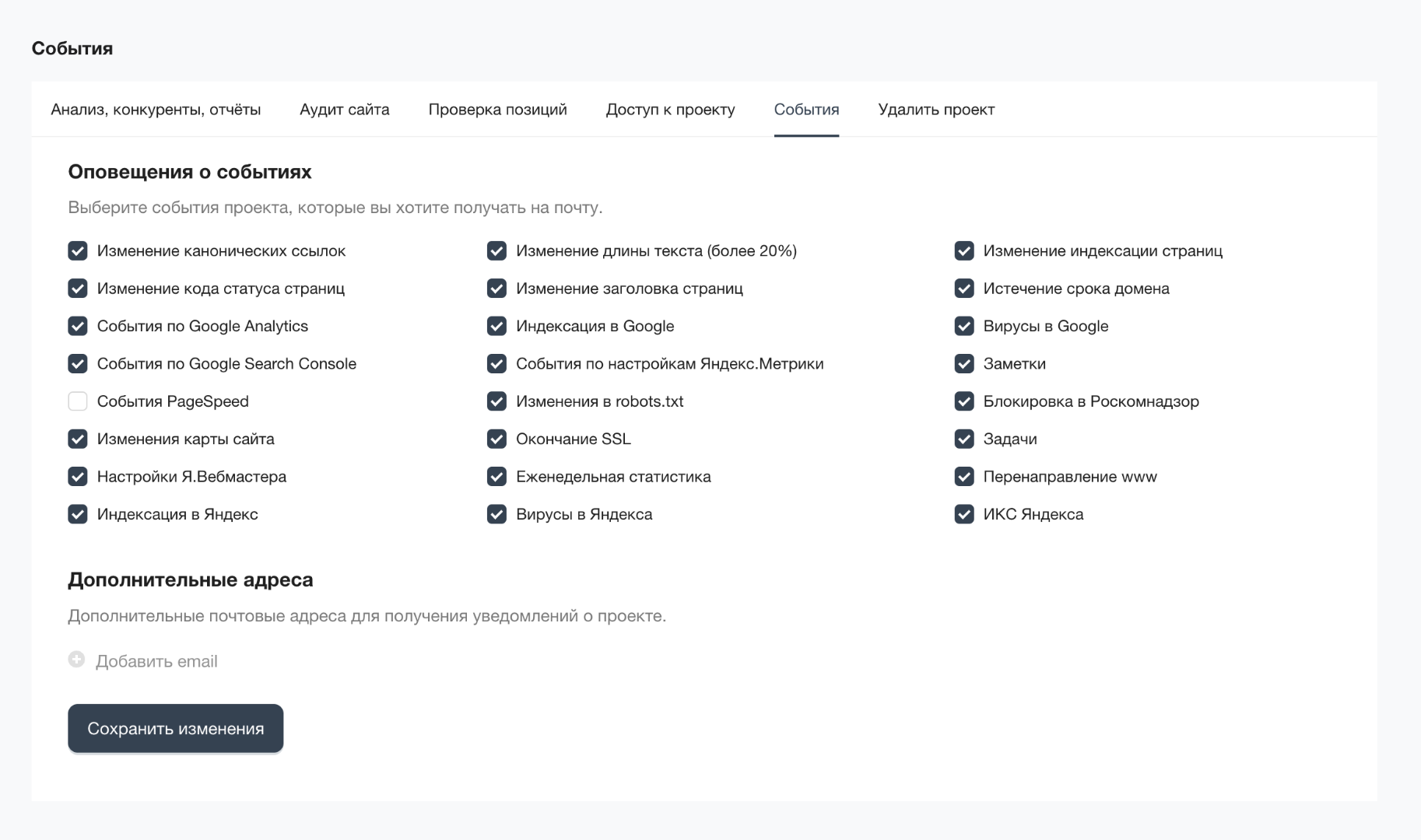This screenshot has height=840, width=1421.
Task: Open the Удалить проект tab
Action: [x=936, y=110]
